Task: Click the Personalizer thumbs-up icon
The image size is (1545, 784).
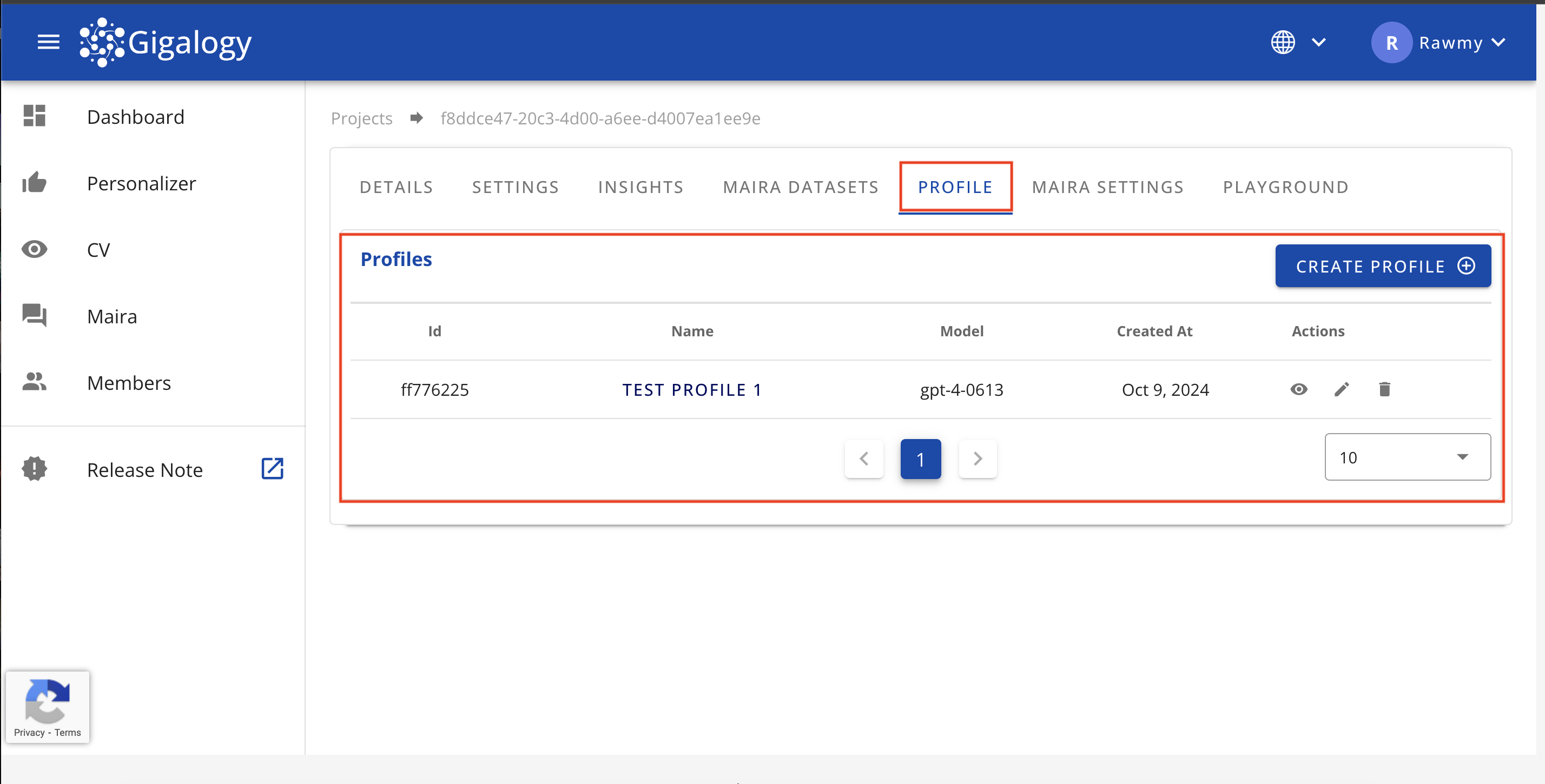Action: [35, 183]
